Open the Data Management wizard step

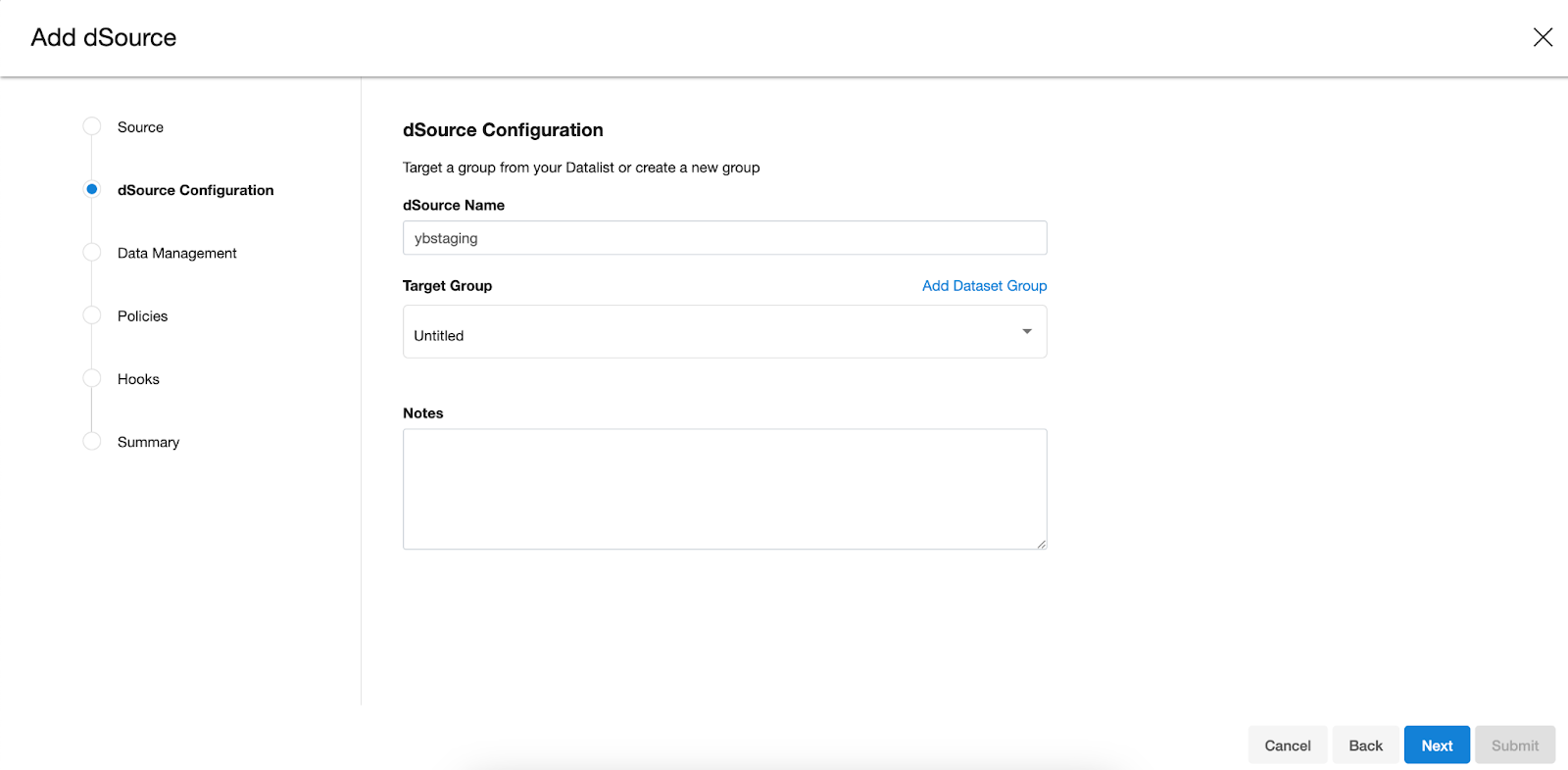(x=176, y=253)
